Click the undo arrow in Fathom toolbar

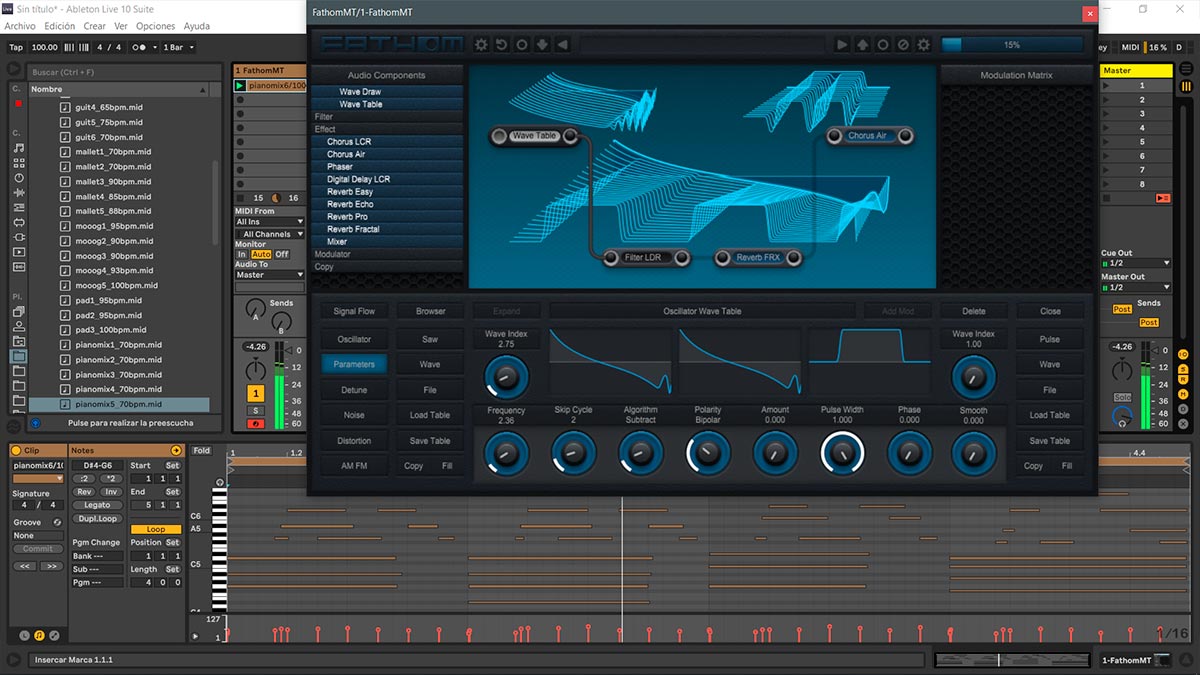pyautogui.click(x=501, y=44)
